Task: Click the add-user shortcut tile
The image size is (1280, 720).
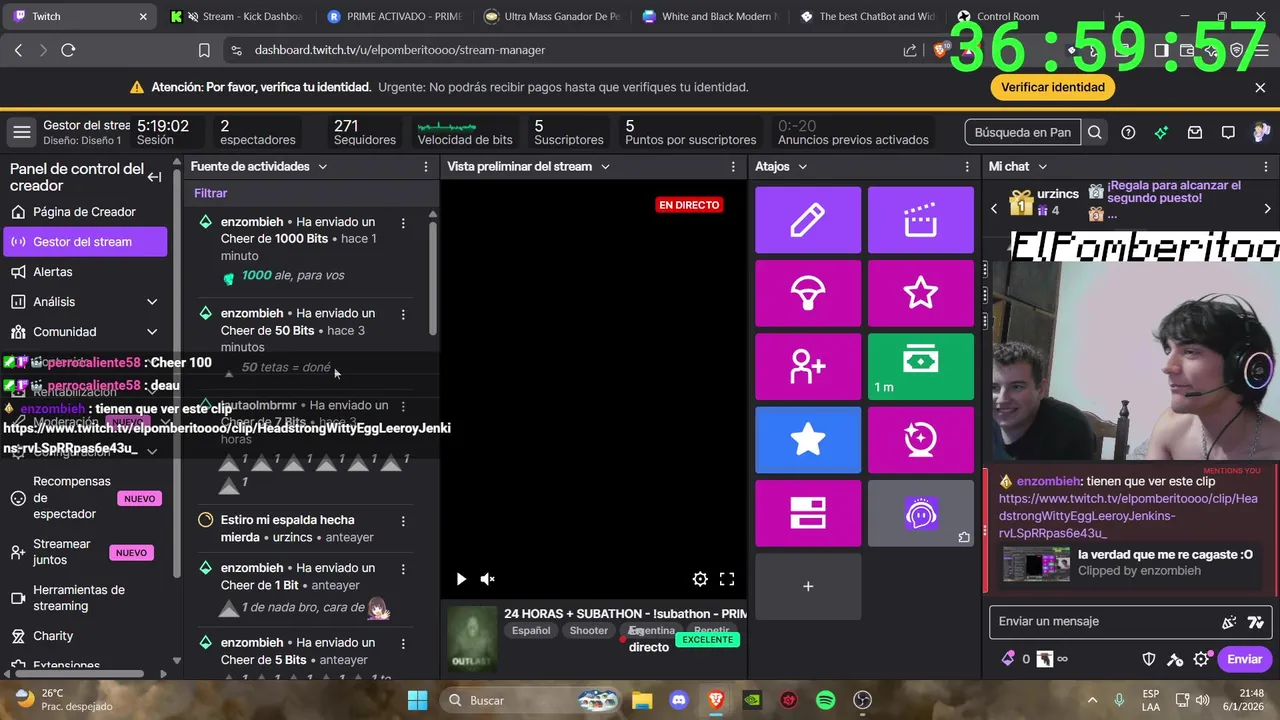Action: click(808, 366)
